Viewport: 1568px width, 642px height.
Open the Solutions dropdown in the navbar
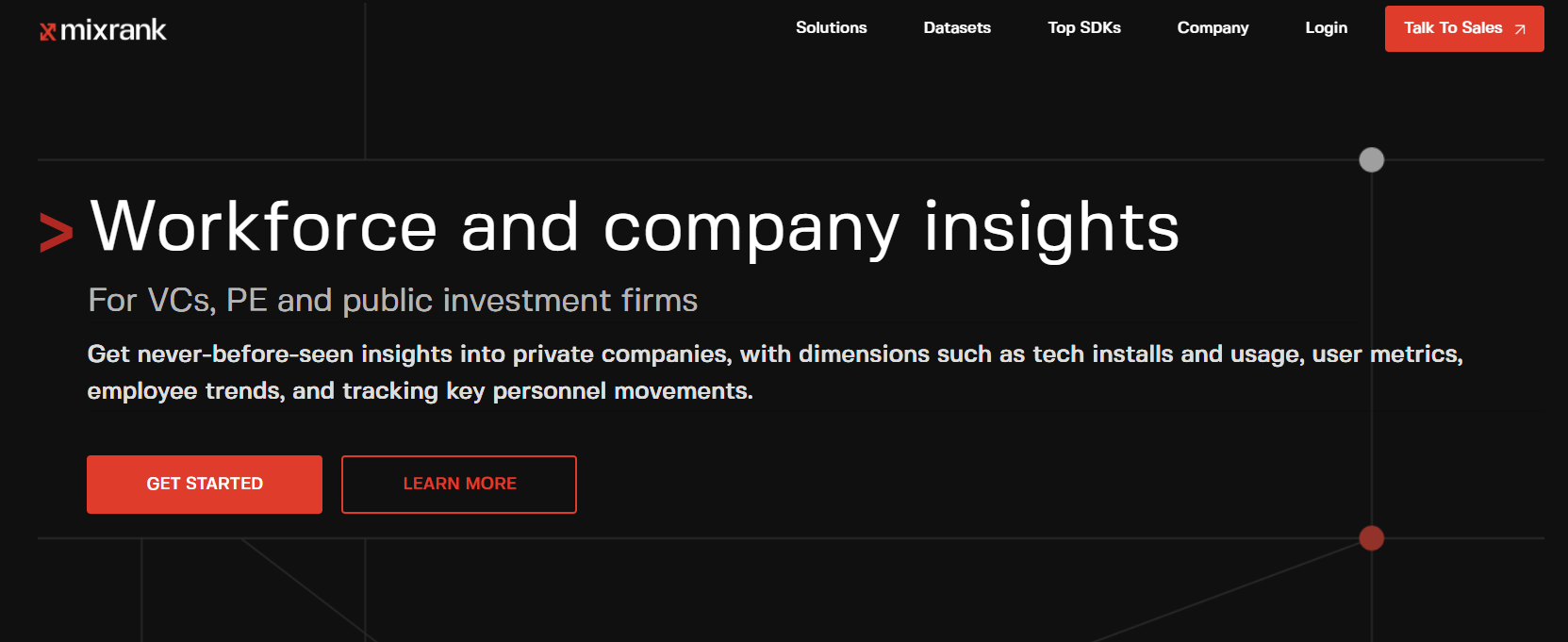pyautogui.click(x=831, y=28)
